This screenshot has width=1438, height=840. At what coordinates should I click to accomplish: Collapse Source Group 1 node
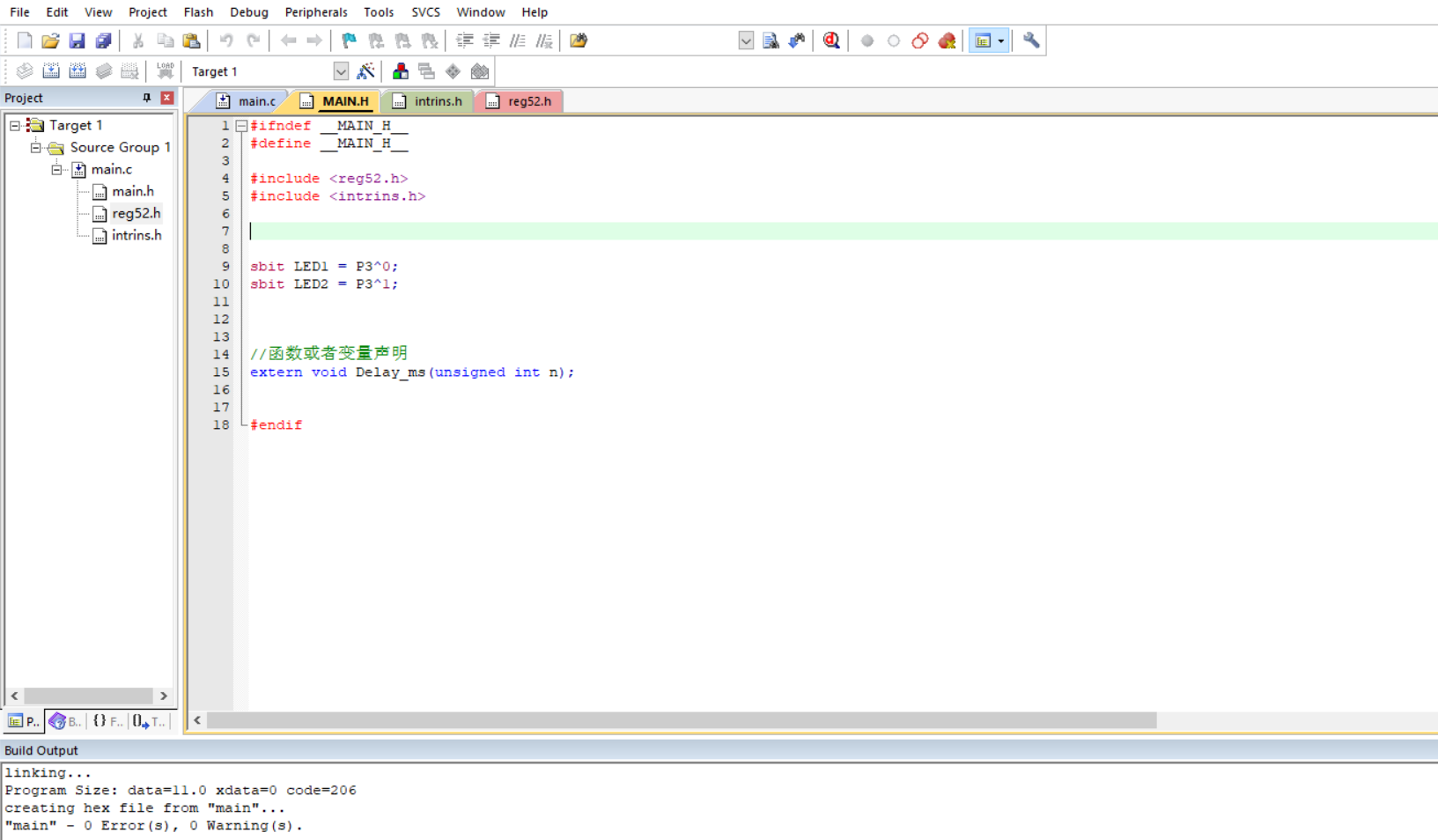tap(35, 147)
